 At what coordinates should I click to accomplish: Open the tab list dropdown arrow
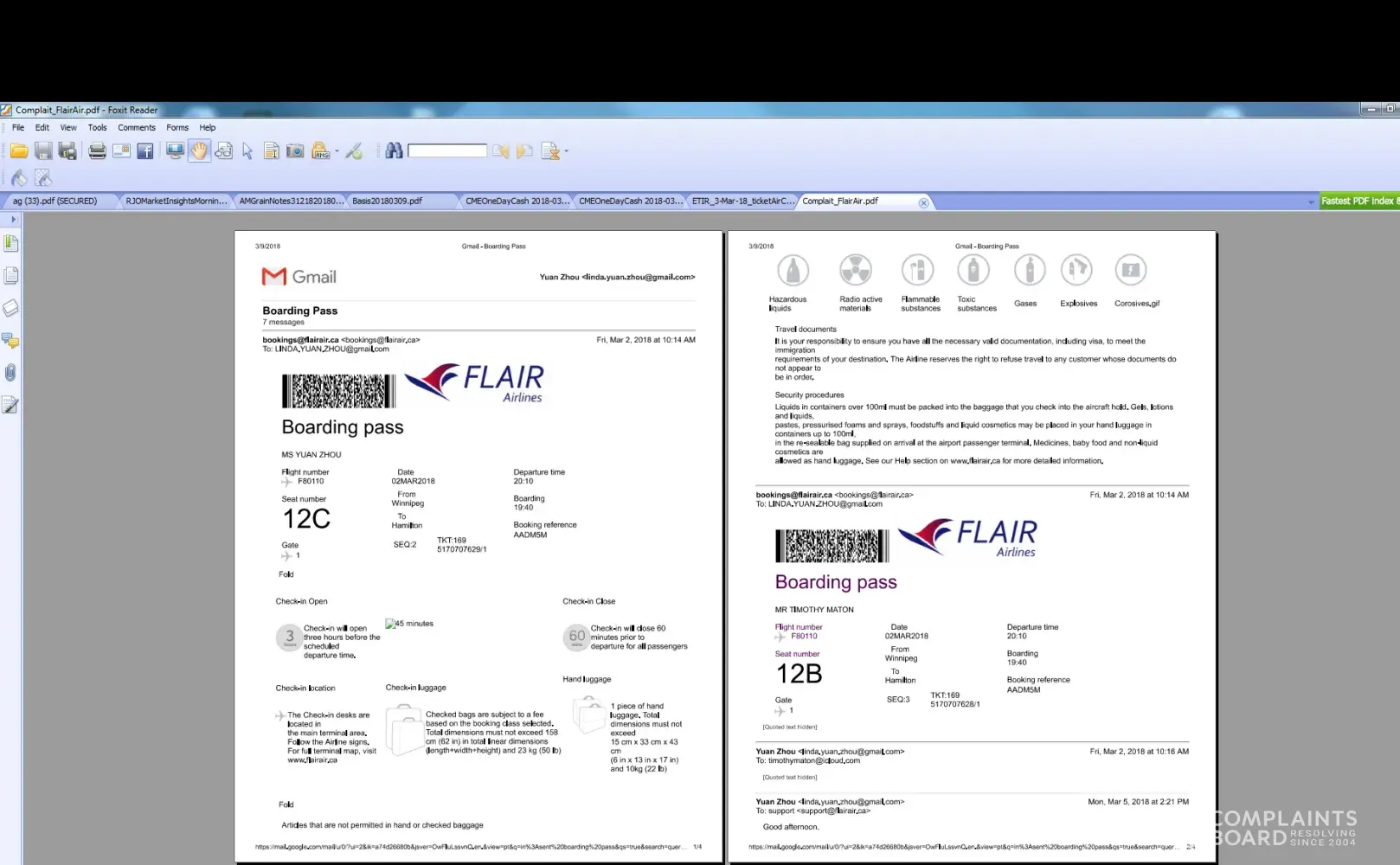(1311, 202)
